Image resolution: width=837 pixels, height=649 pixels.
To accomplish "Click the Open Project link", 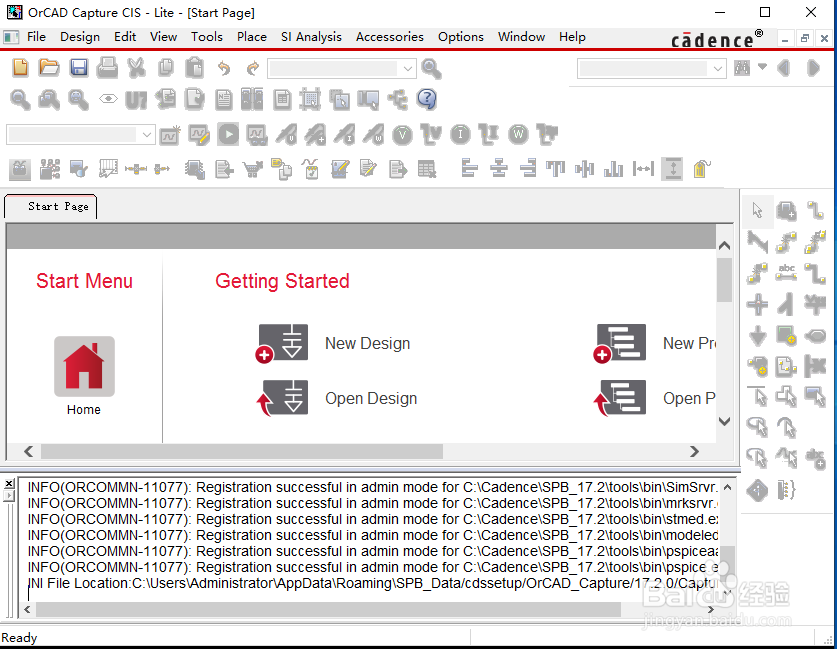I will (x=689, y=398).
